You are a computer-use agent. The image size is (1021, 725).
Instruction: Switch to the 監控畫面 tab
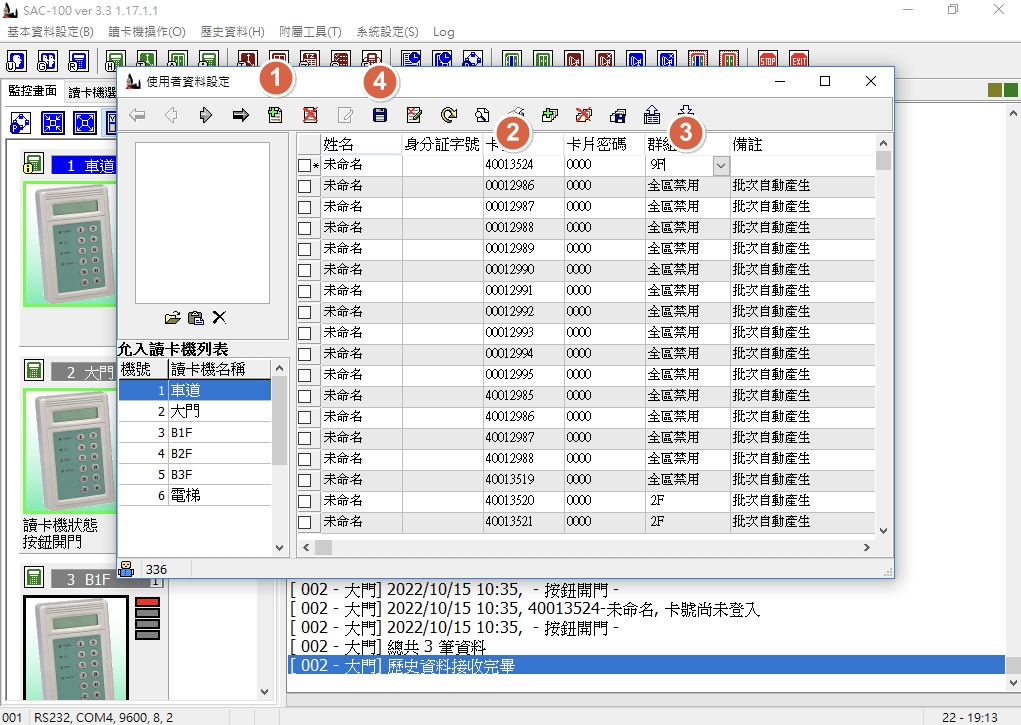pyautogui.click(x=33, y=91)
